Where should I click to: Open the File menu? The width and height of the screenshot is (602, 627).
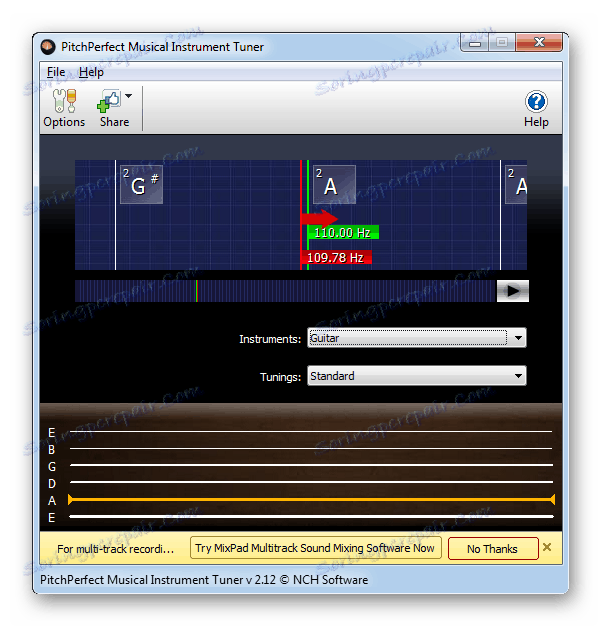pyautogui.click(x=56, y=72)
